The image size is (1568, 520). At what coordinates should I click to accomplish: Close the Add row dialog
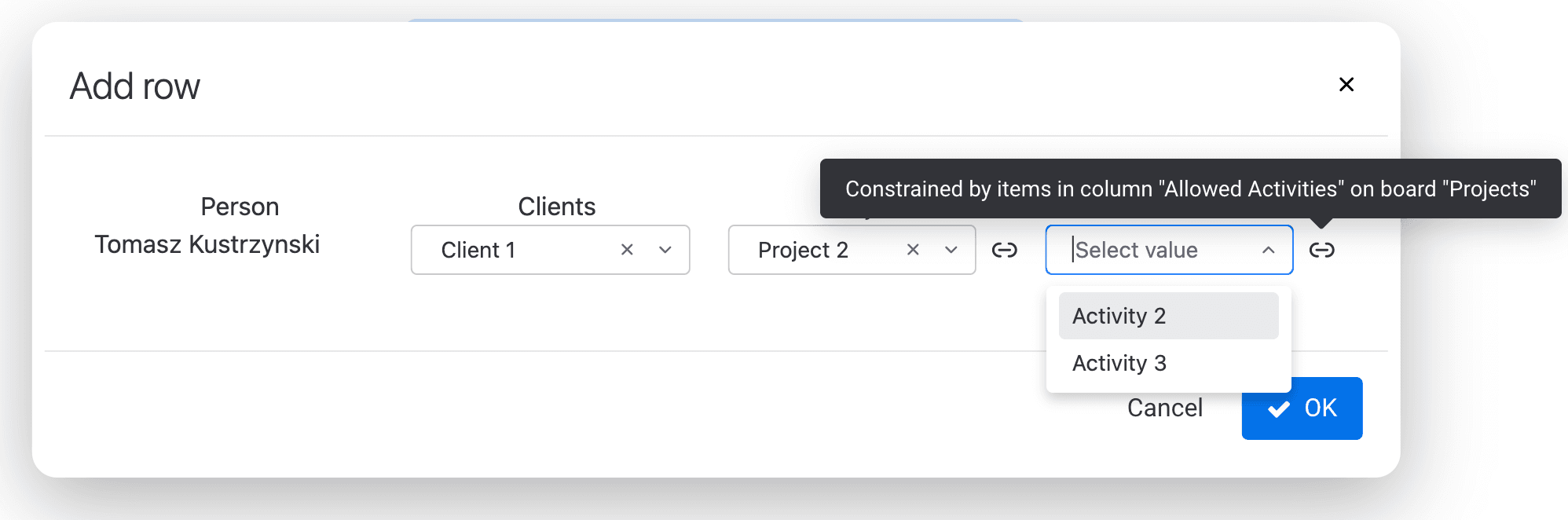(x=1346, y=84)
